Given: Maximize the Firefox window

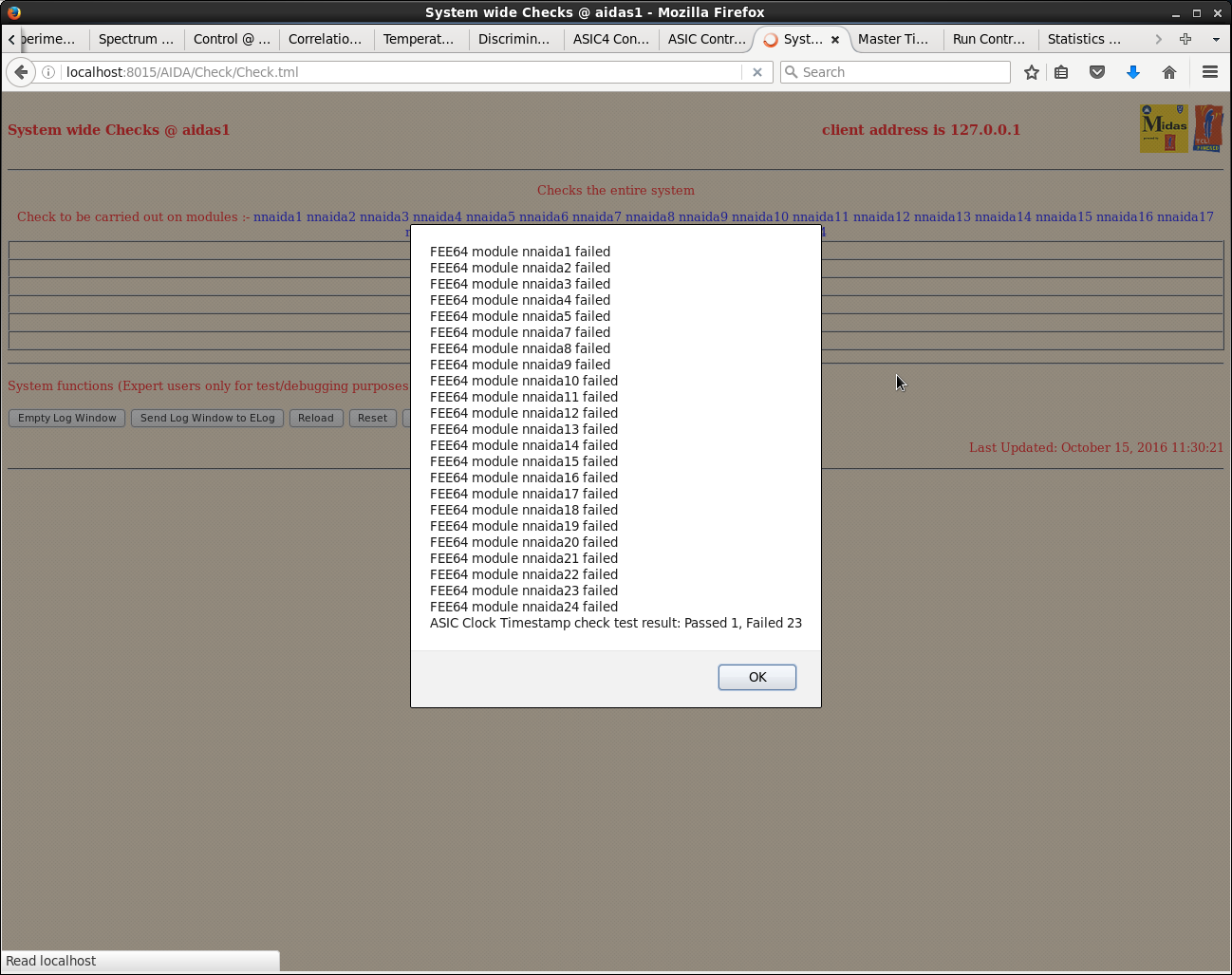Looking at the screenshot, I should click(1197, 13).
